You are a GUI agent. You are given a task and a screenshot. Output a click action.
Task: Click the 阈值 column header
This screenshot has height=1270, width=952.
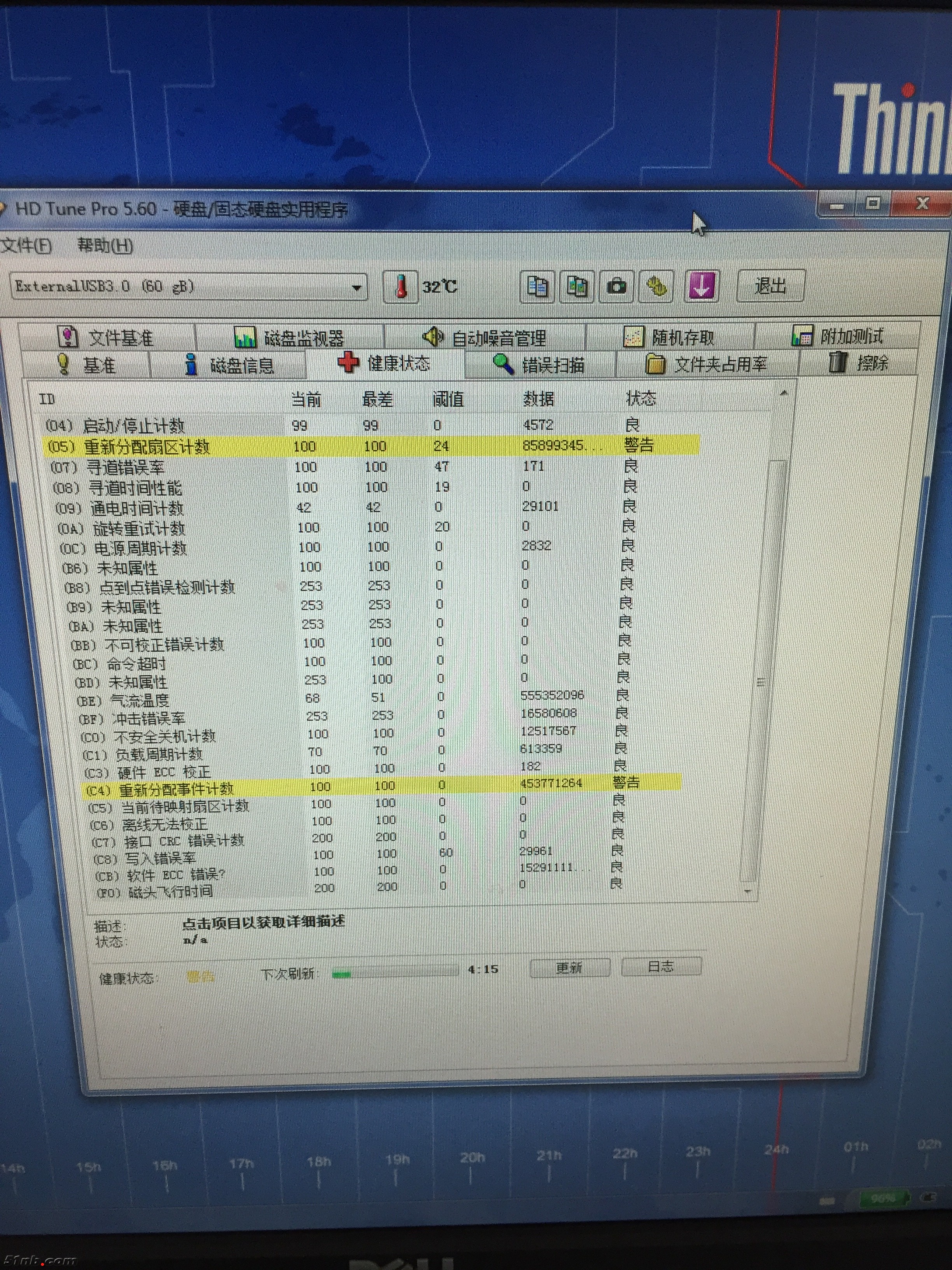pyautogui.click(x=448, y=398)
